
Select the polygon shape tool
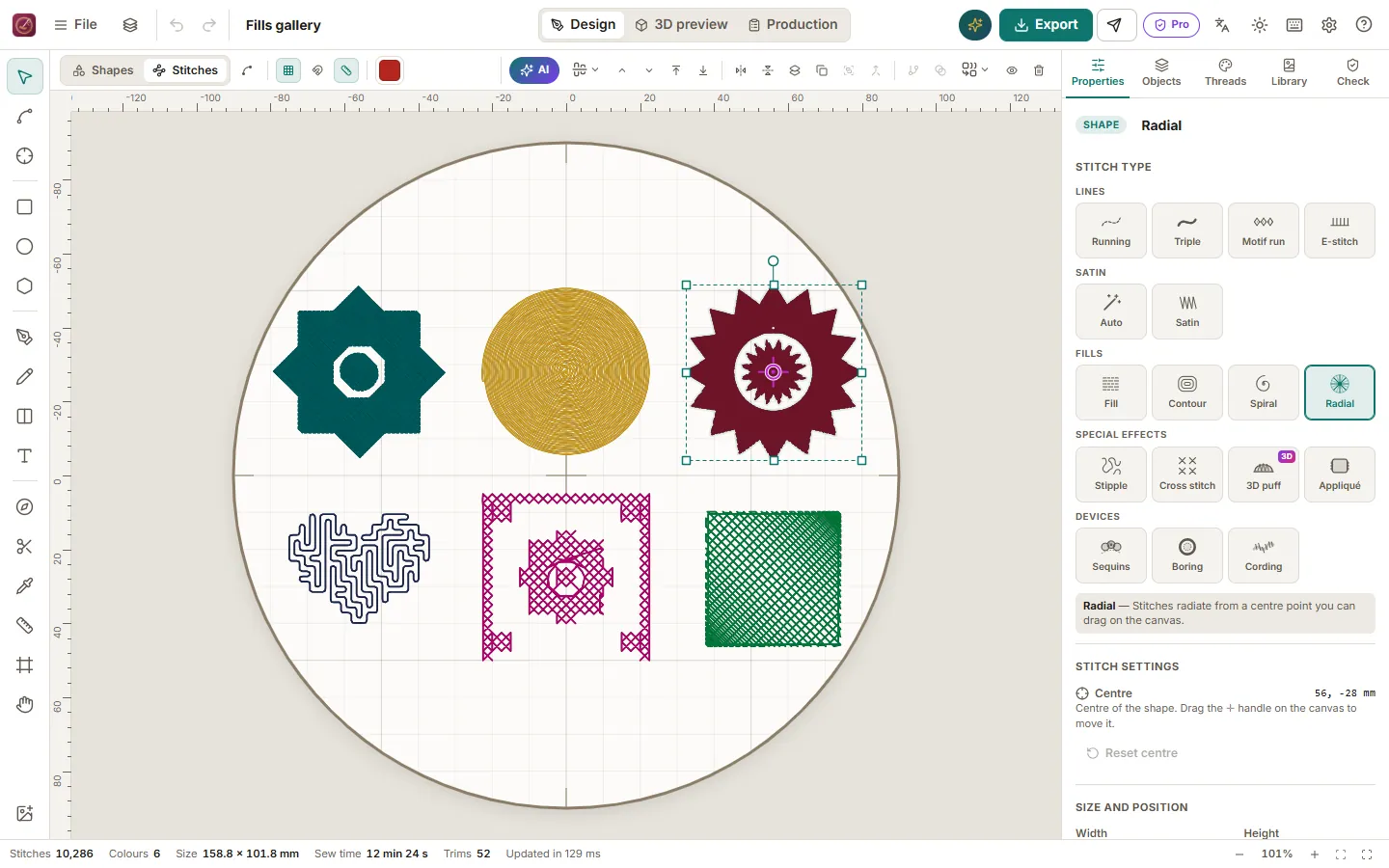[25, 286]
